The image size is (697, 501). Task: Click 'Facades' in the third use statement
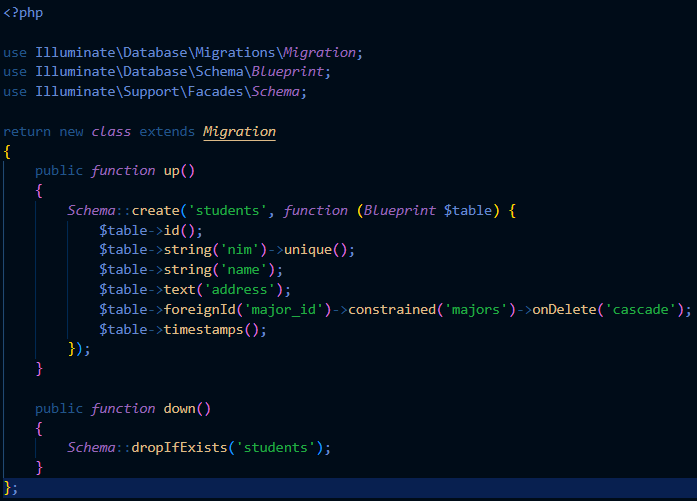[x=215, y=92]
